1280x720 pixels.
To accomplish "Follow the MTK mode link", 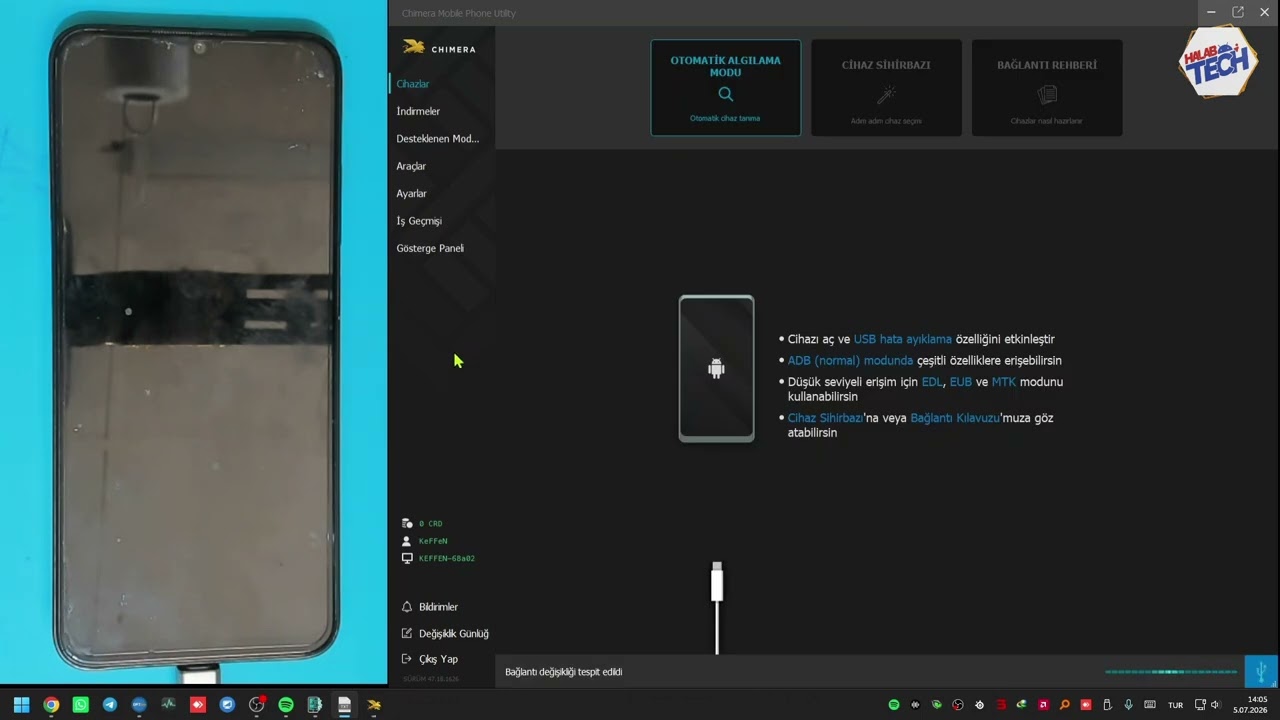I will pos(1003,382).
